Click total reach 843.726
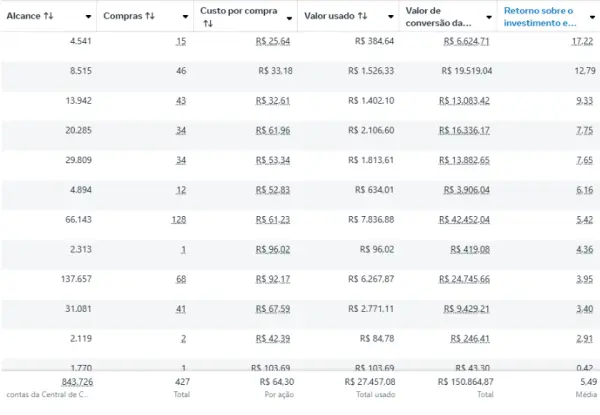The width and height of the screenshot is (600, 415). (77, 382)
